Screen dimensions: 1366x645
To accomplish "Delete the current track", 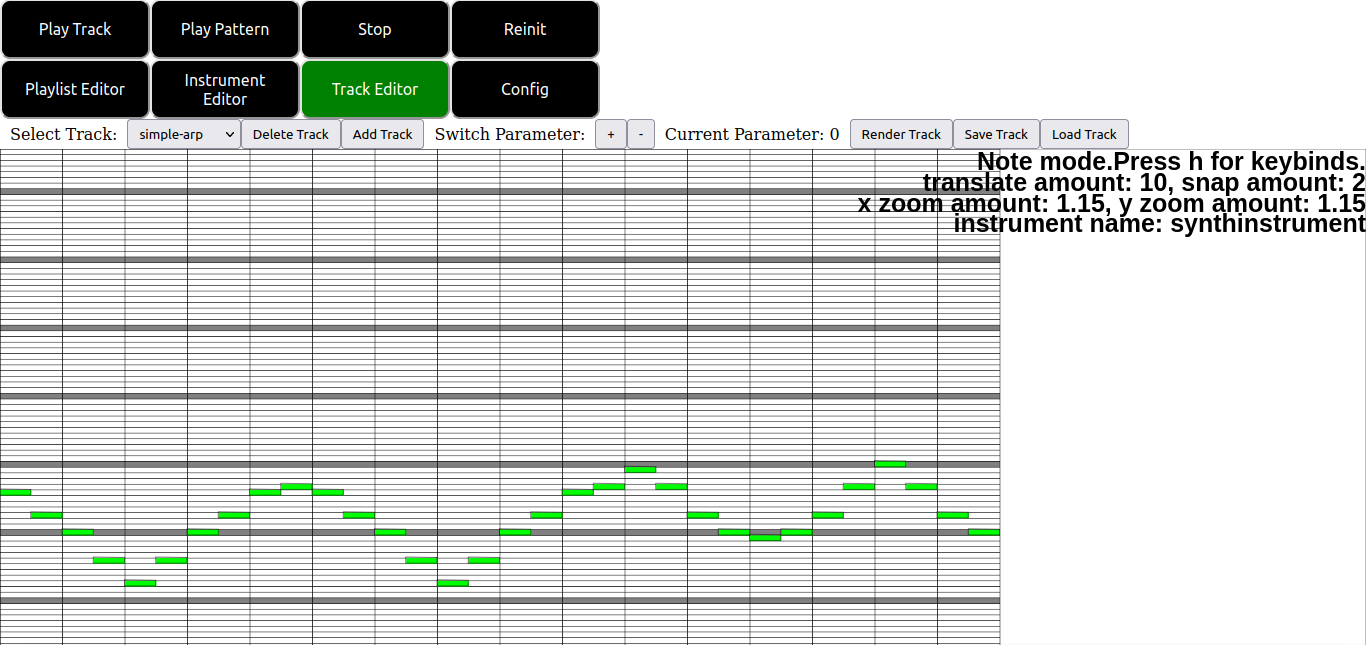I will tap(290, 134).
